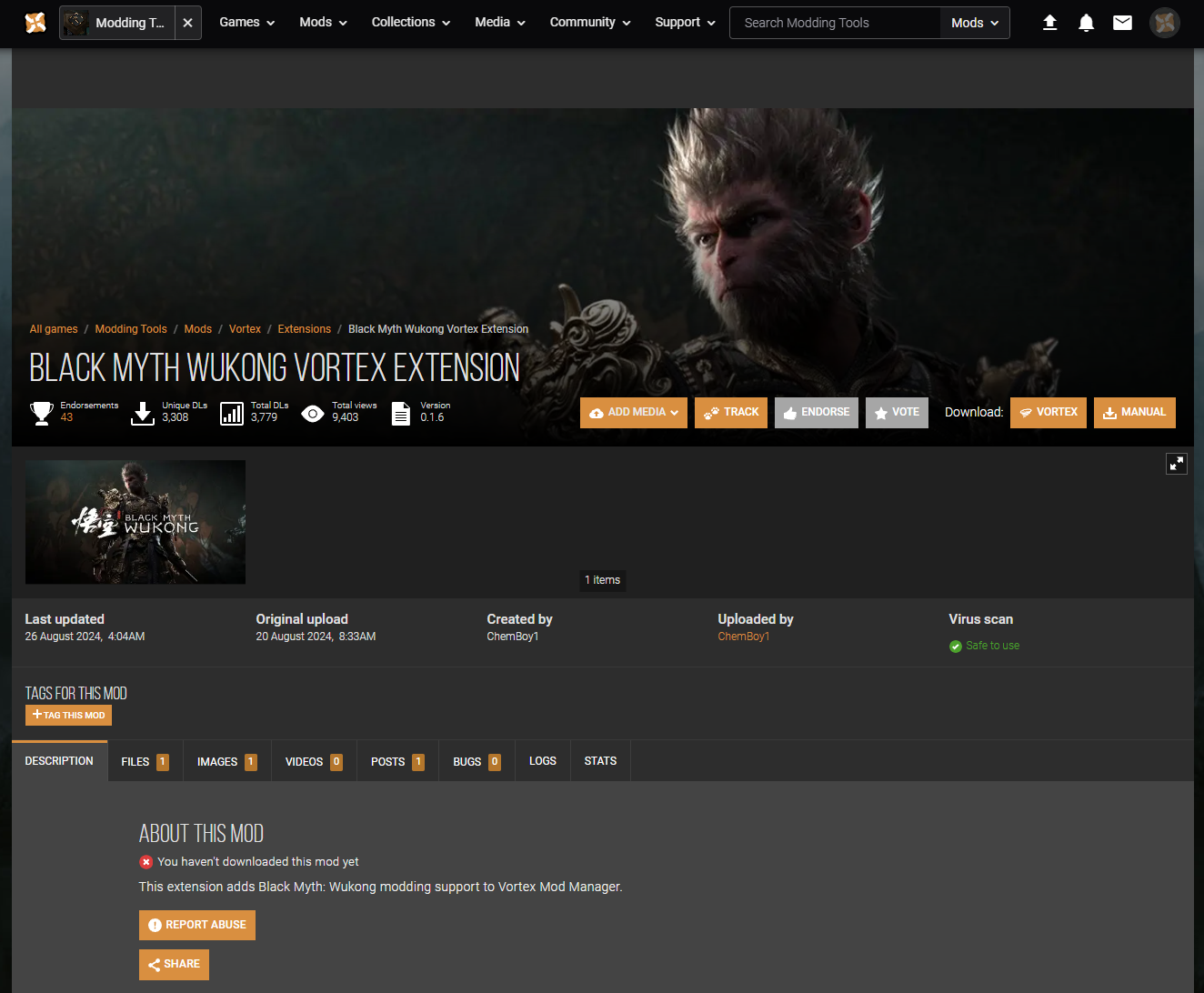
Task: Open uploader ChemBoy1 profile link
Action: [744, 637]
